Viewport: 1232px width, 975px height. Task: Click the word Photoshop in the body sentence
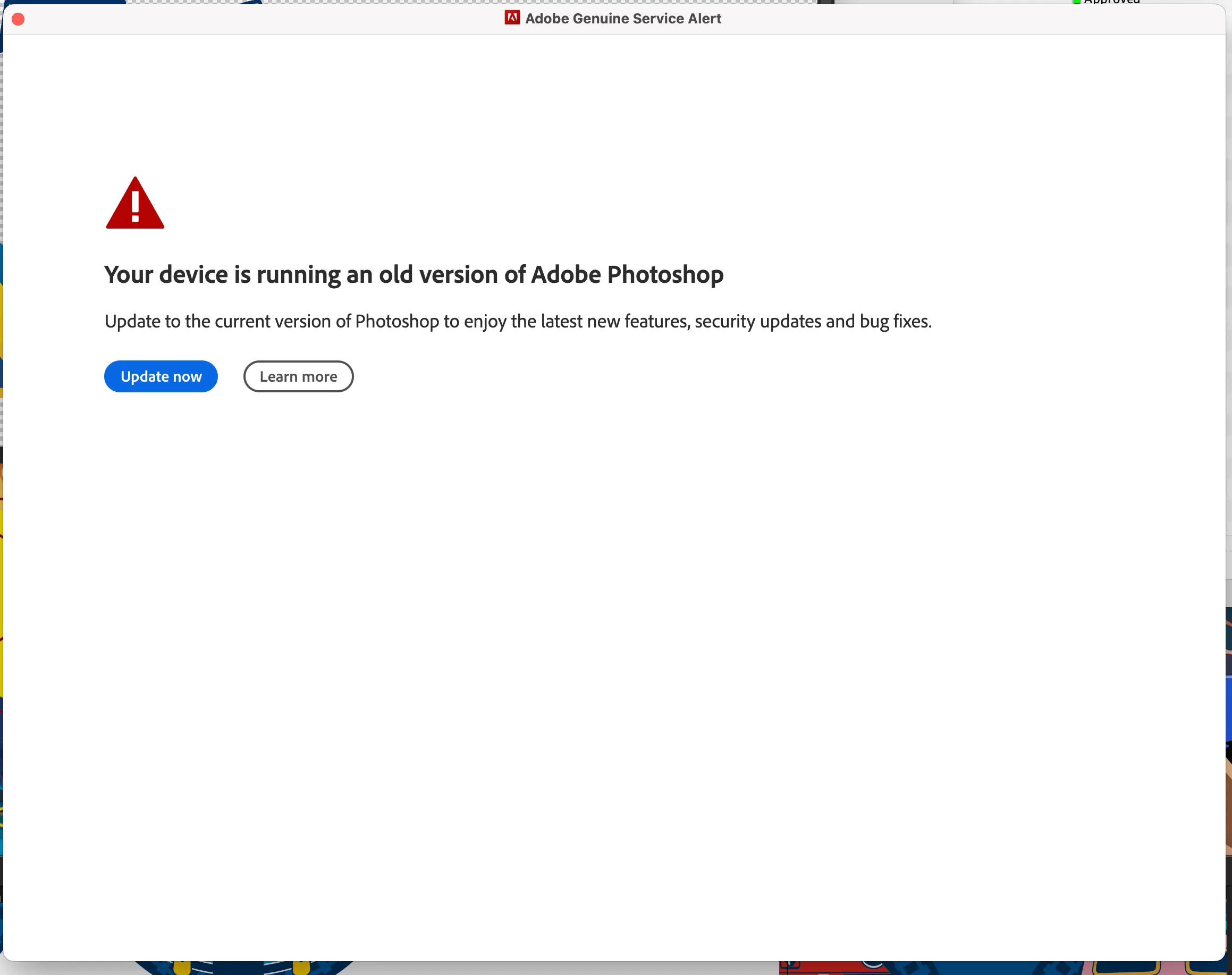tap(396, 322)
